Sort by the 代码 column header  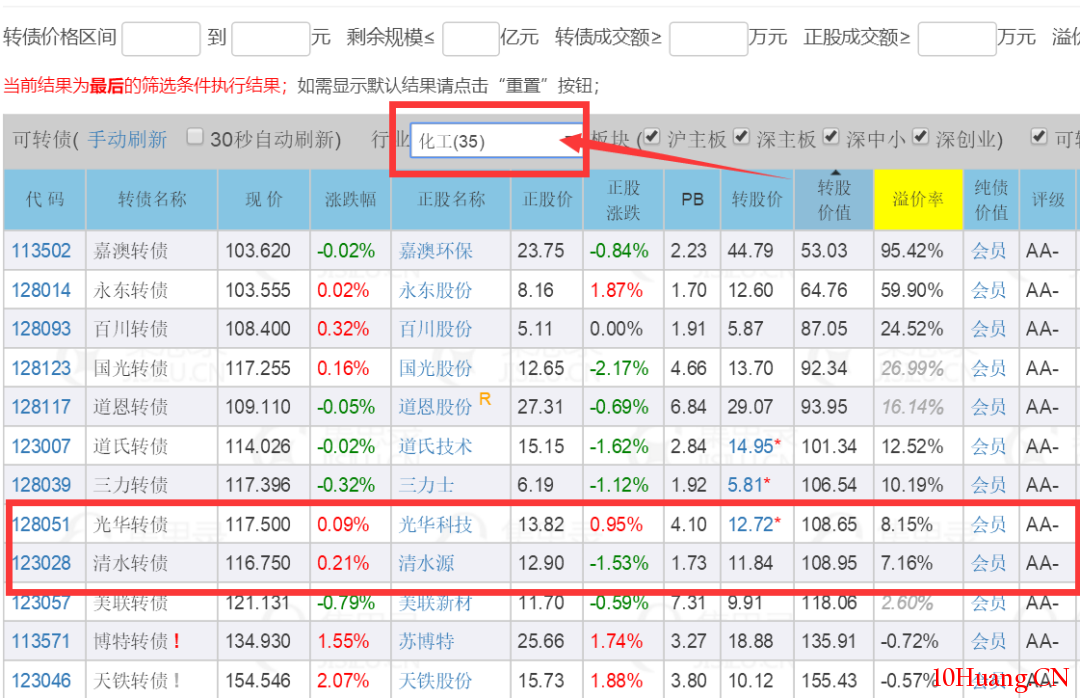(x=45, y=200)
